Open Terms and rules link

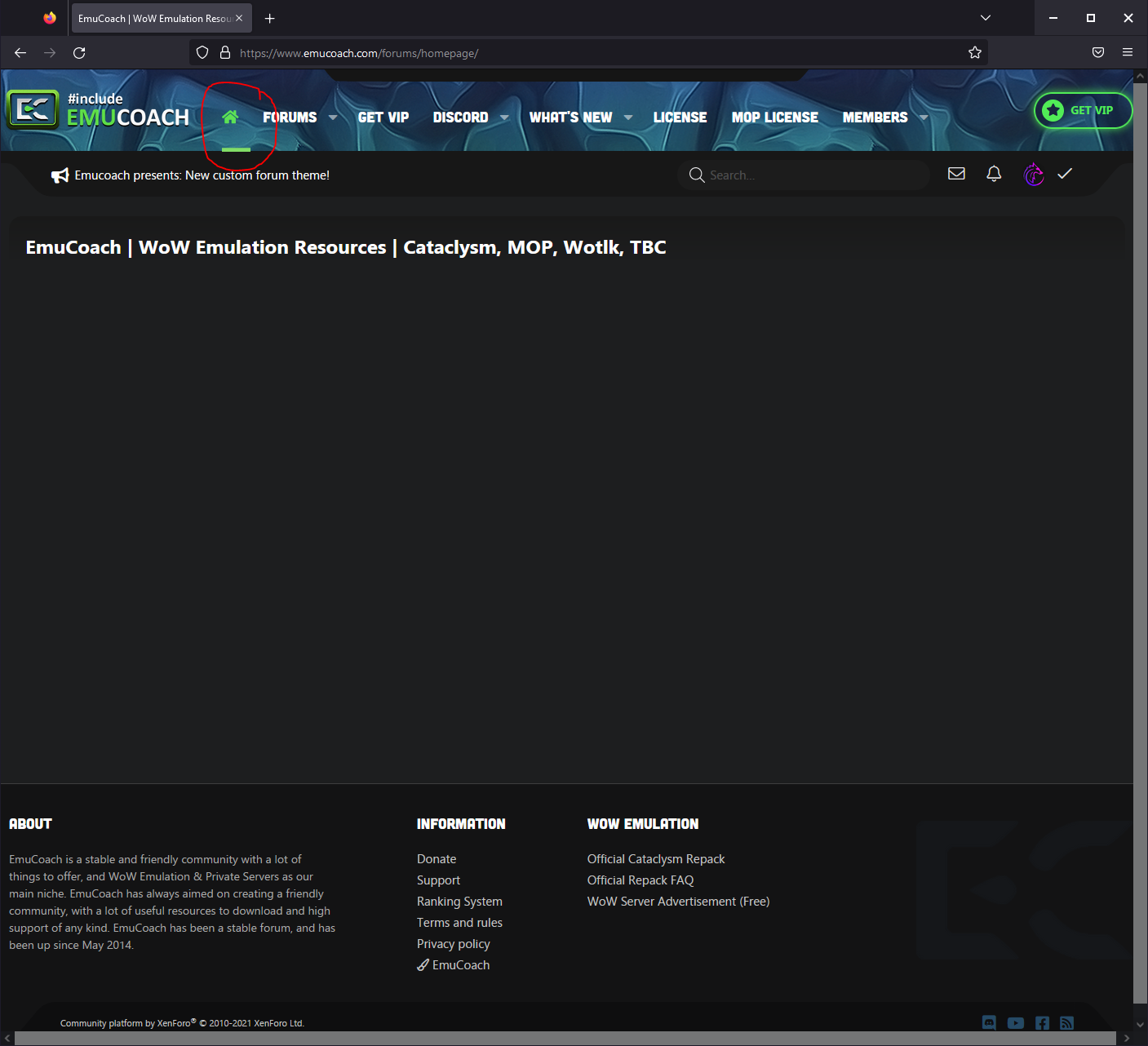(x=459, y=923)
